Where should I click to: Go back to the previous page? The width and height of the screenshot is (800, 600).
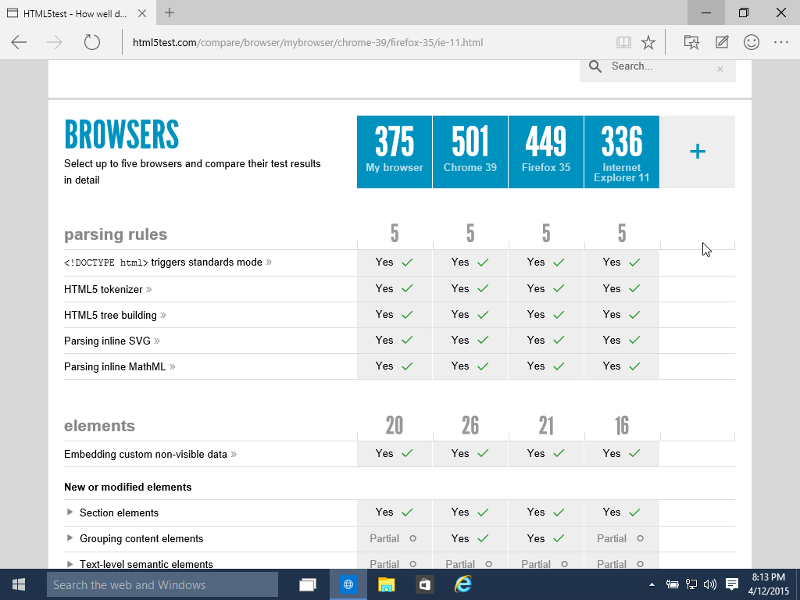click(x=19, y=42)
